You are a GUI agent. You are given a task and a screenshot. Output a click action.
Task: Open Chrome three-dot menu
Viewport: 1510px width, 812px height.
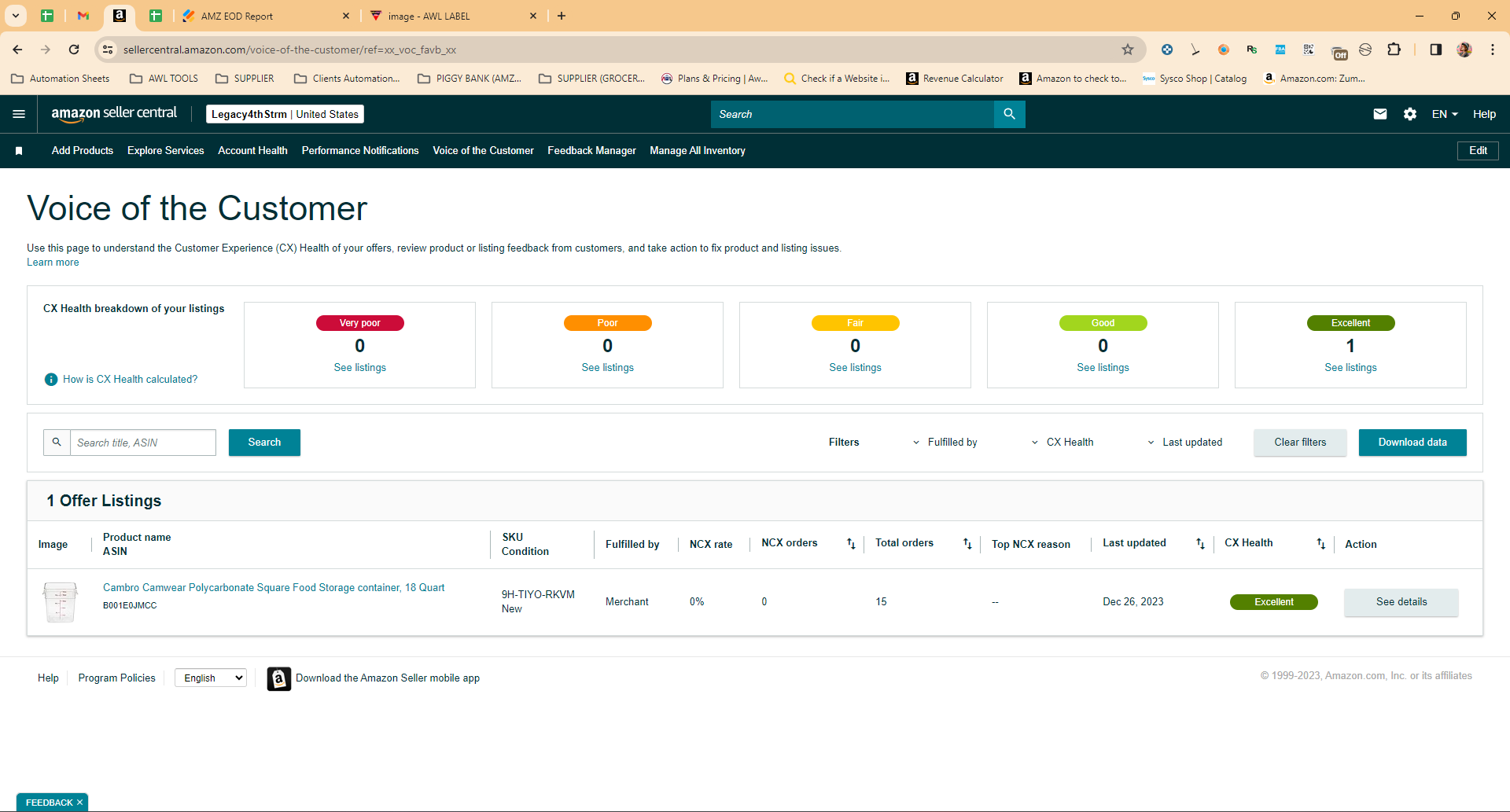[1493, 50]
